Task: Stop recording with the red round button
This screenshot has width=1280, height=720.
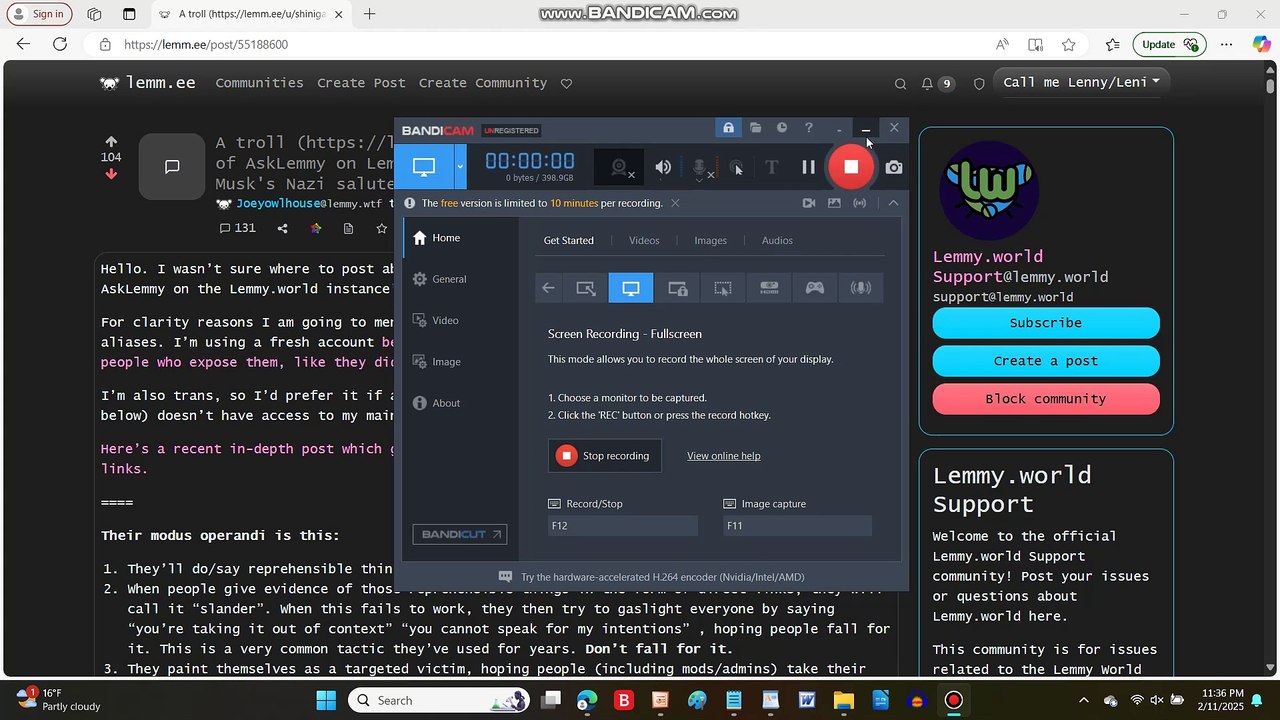Action: pos(851,167)
